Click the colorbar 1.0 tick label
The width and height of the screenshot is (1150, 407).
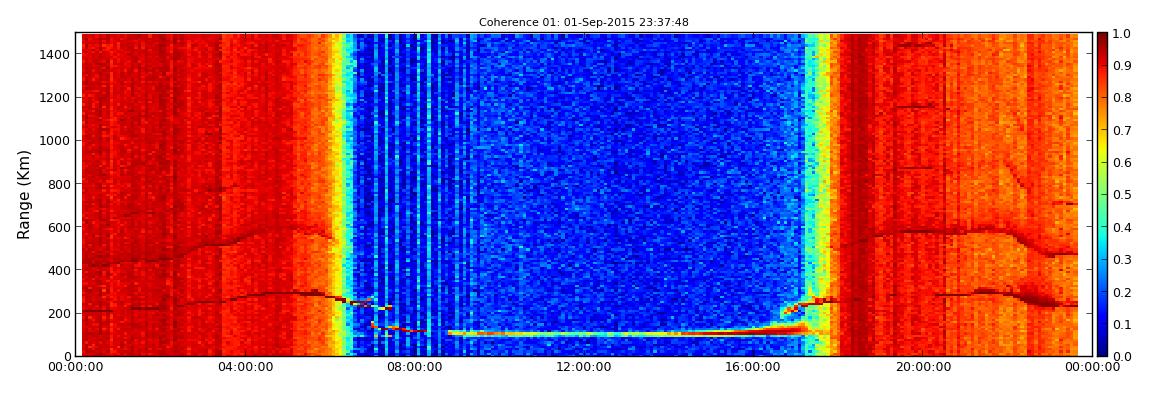tap(1122, 34)
